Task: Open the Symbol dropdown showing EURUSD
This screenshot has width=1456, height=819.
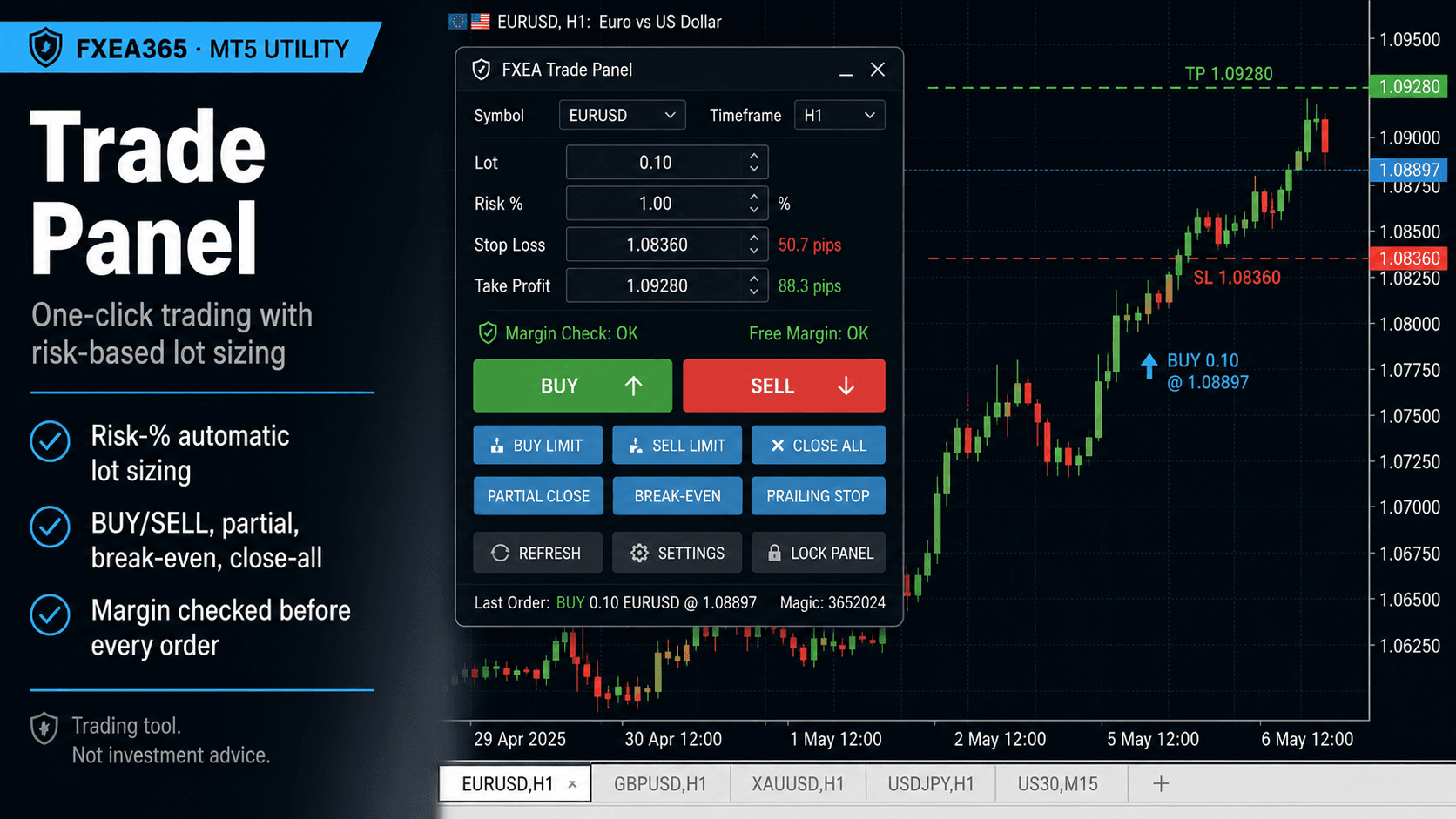Action: pos(622,115)
